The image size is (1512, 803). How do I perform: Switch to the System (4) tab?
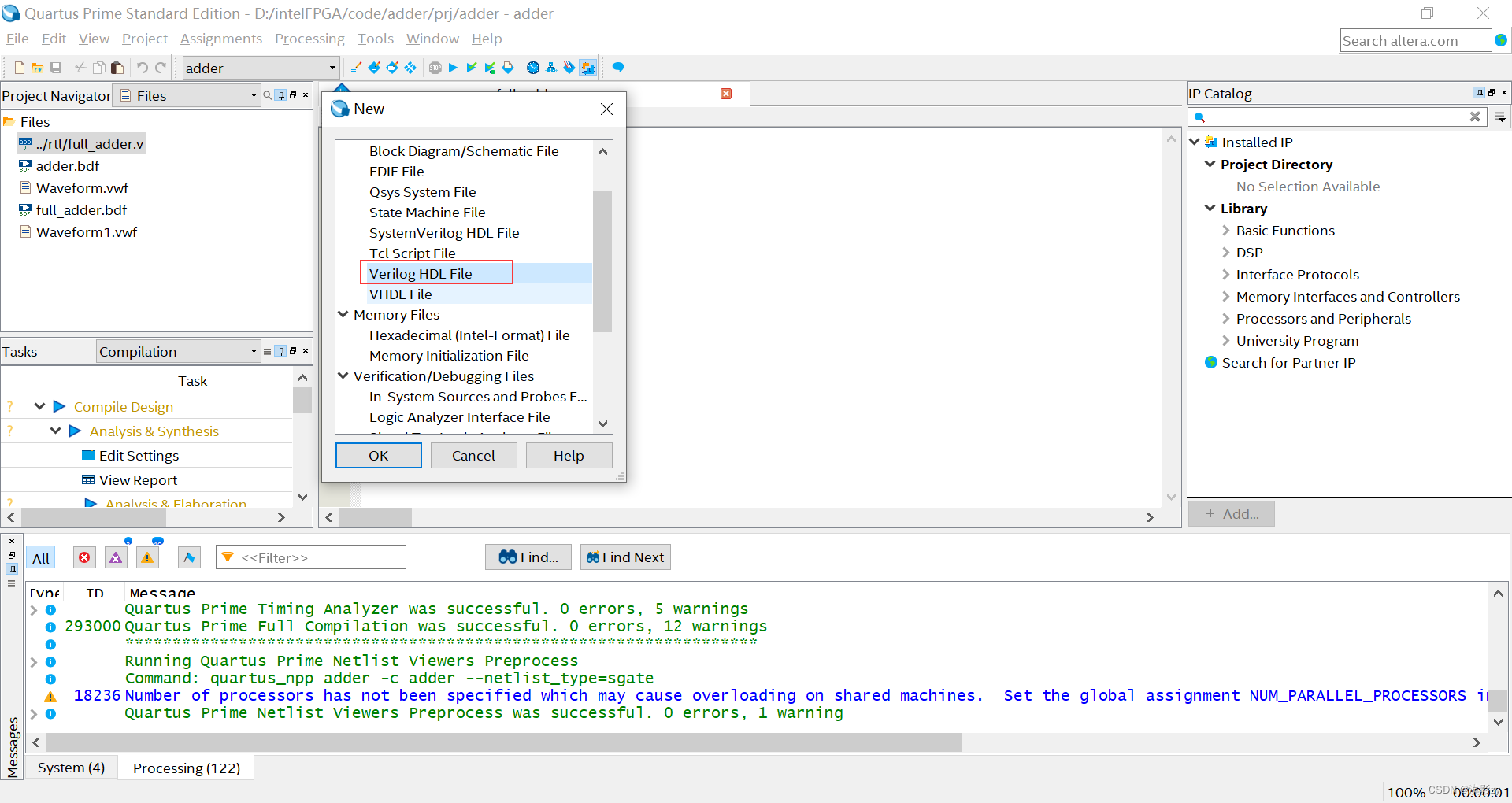(71, 768)
